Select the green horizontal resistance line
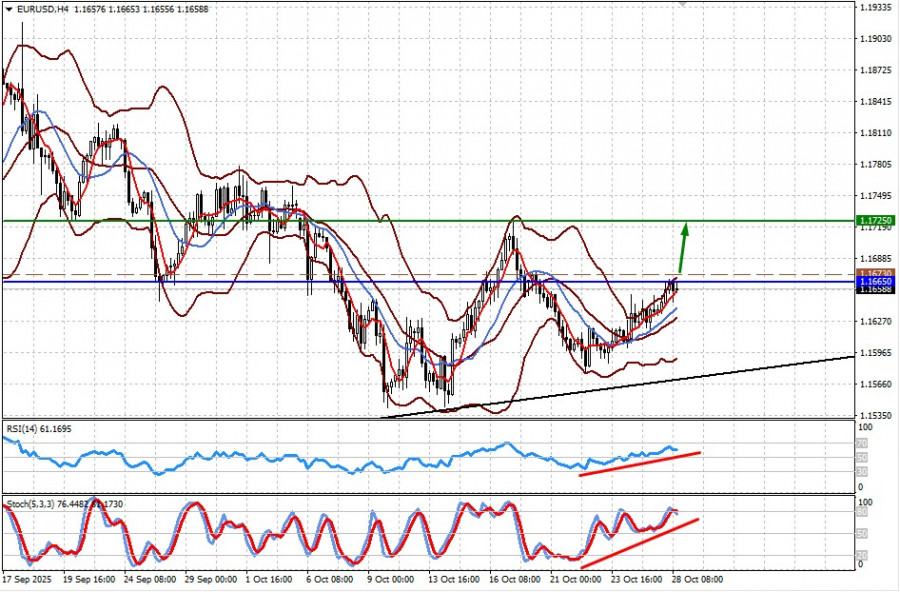The image size is (900, 592). pos(400,220)
